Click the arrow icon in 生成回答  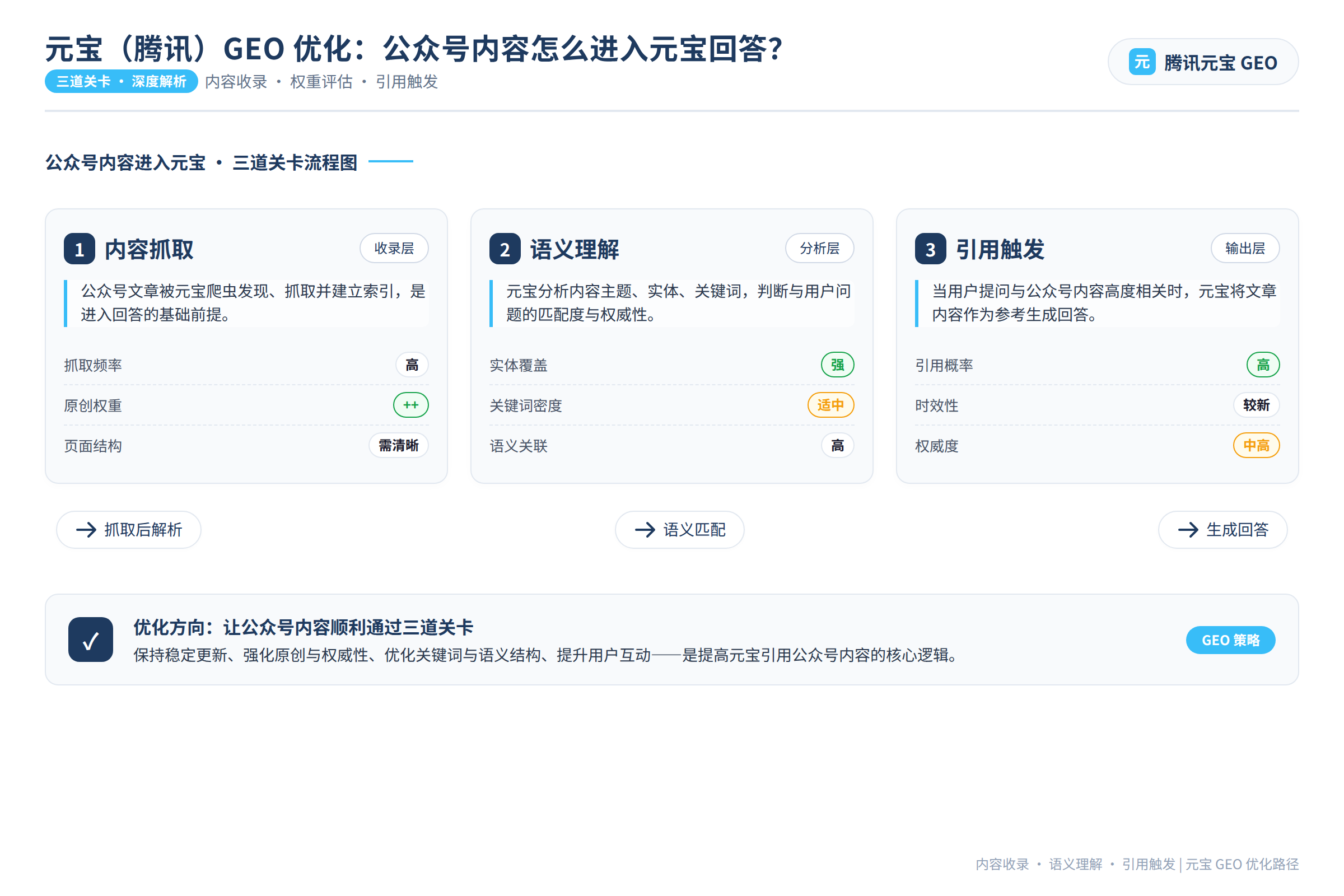[1188, 530]
